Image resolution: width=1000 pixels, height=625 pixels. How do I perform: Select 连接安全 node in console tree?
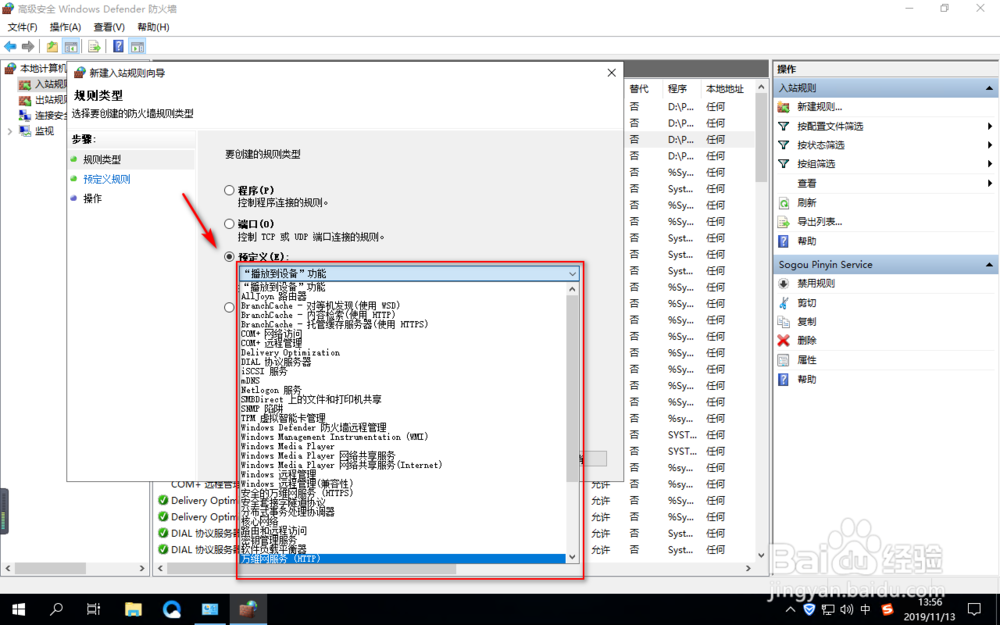point(50,115)
